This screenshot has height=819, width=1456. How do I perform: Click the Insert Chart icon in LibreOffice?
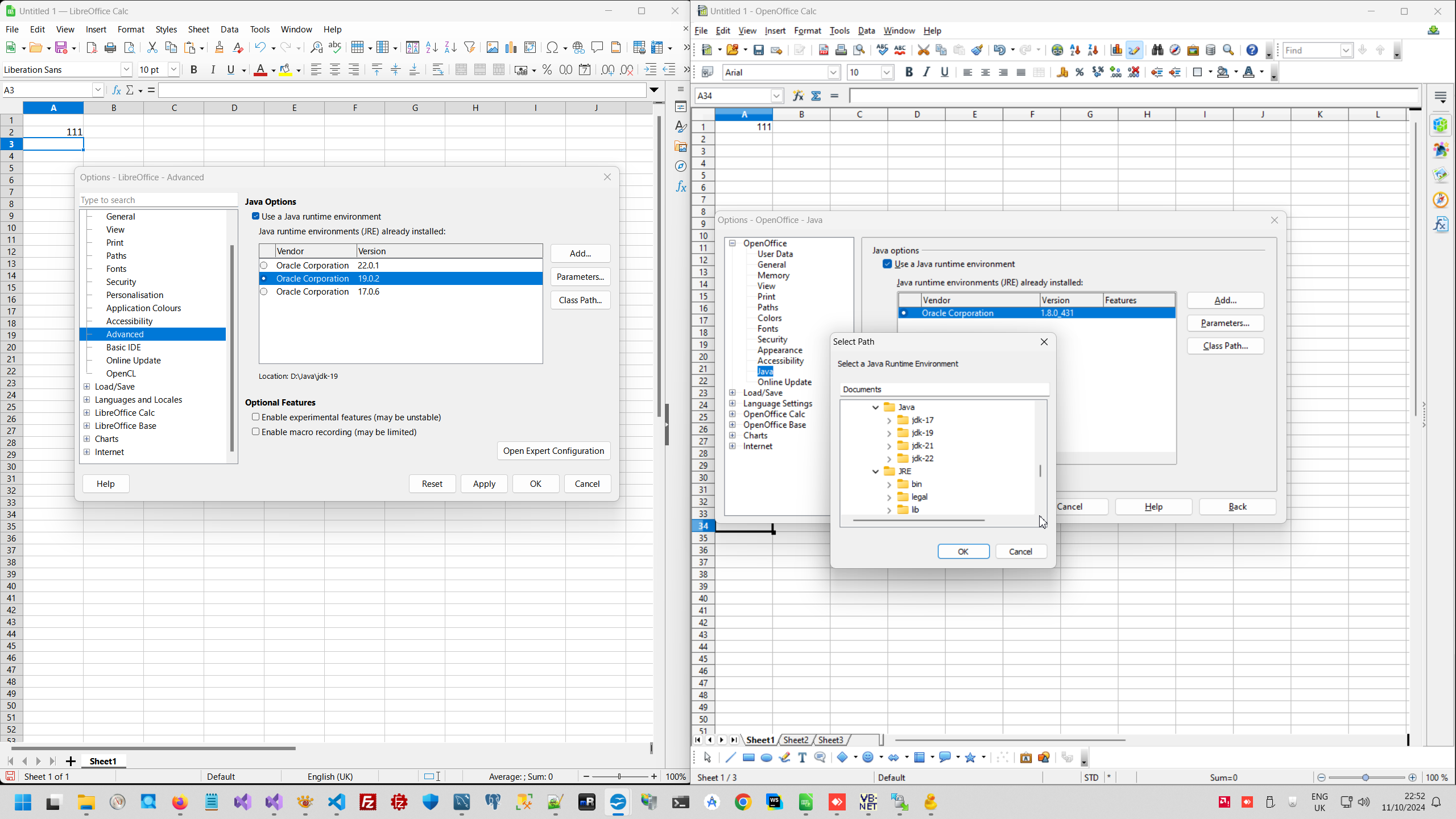tap(511, 48)
